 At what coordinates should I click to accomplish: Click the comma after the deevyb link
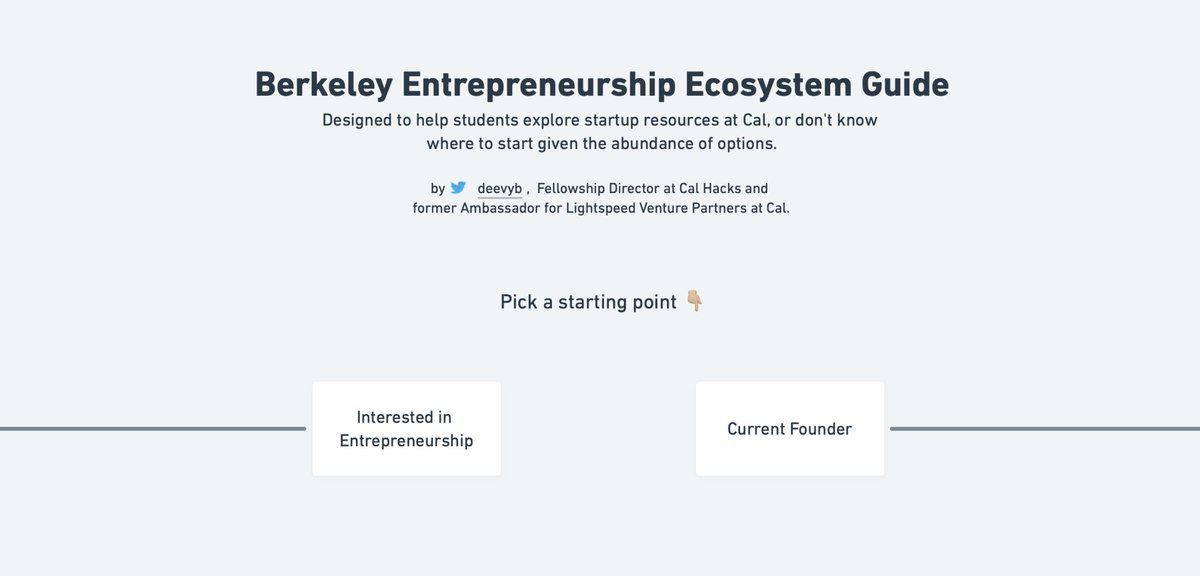point(528,190)
